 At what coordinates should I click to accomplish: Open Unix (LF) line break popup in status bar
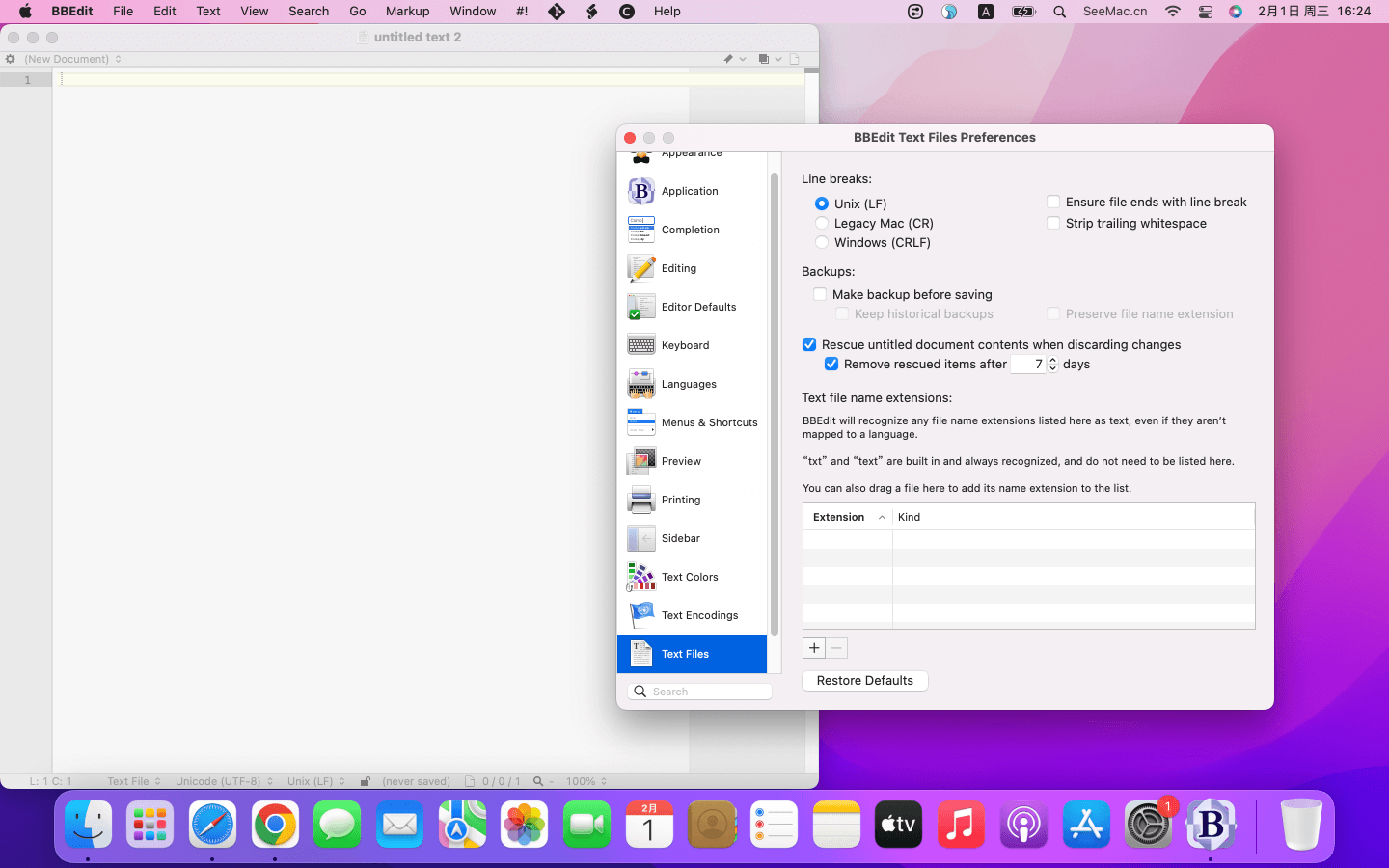[x=316, y=781]
